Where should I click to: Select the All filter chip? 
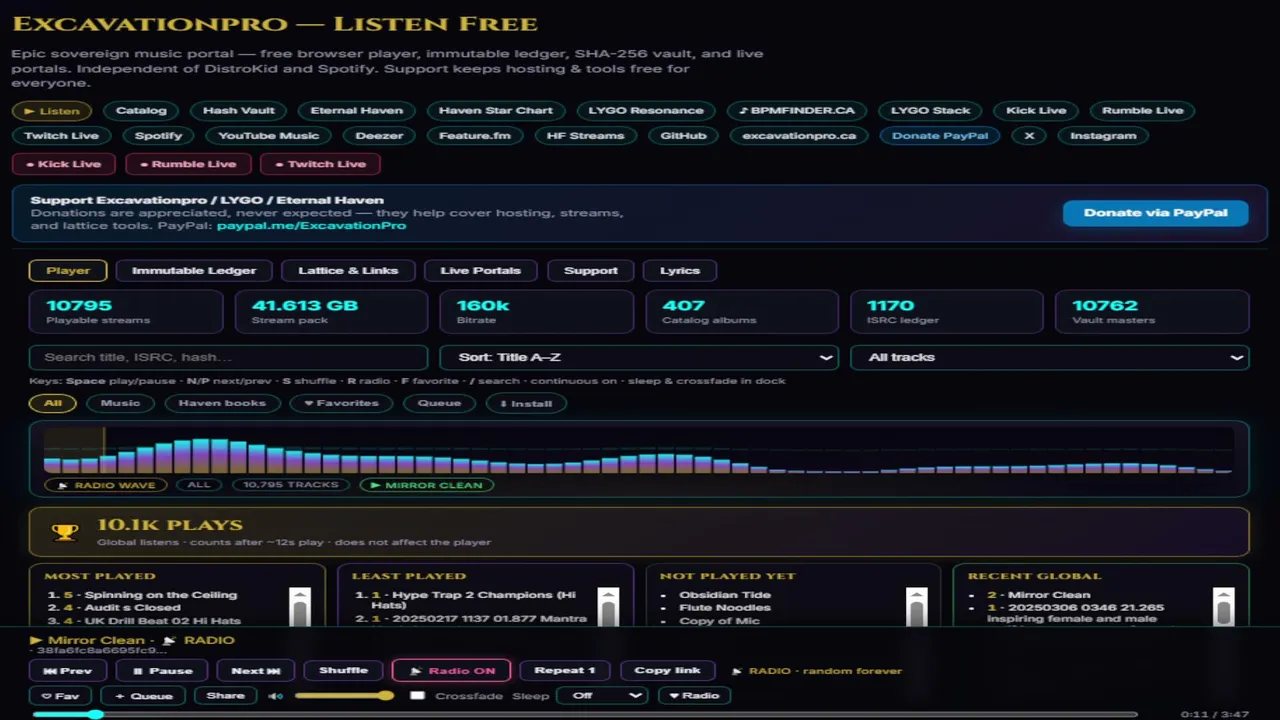click(x=53, y=403)
